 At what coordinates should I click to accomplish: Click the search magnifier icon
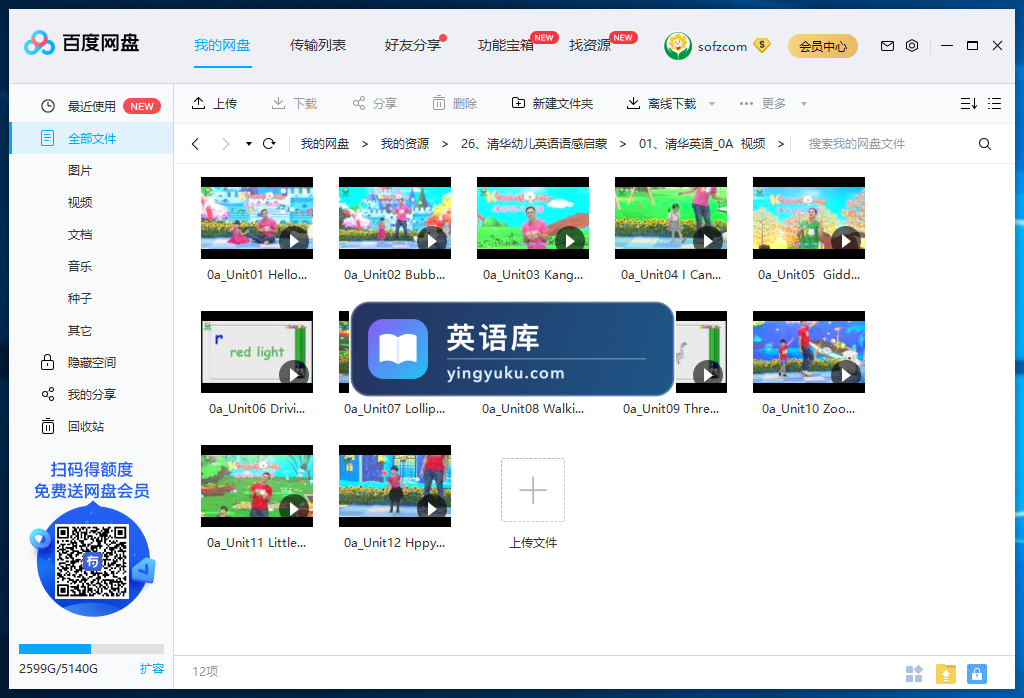[985, 144]
